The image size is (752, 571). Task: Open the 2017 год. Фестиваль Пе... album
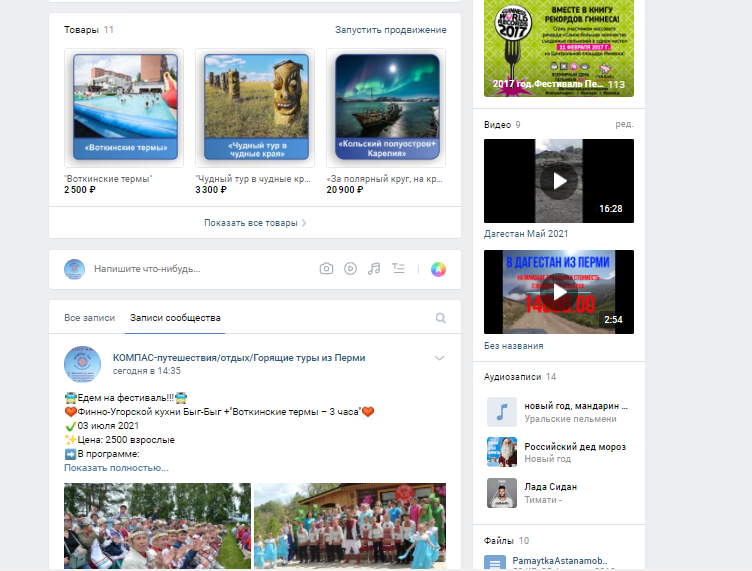pyautogui.click(x=559, y=48)
